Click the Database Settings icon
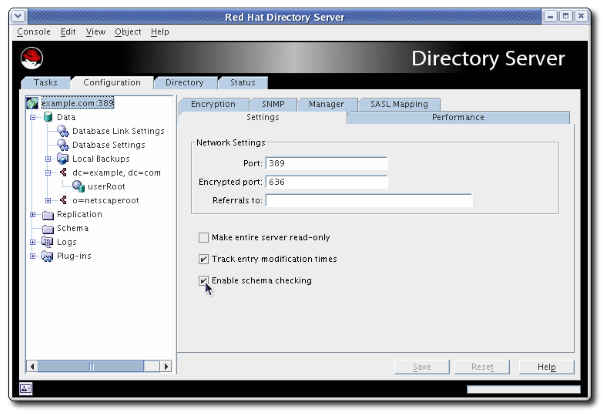 pos(63,145)
